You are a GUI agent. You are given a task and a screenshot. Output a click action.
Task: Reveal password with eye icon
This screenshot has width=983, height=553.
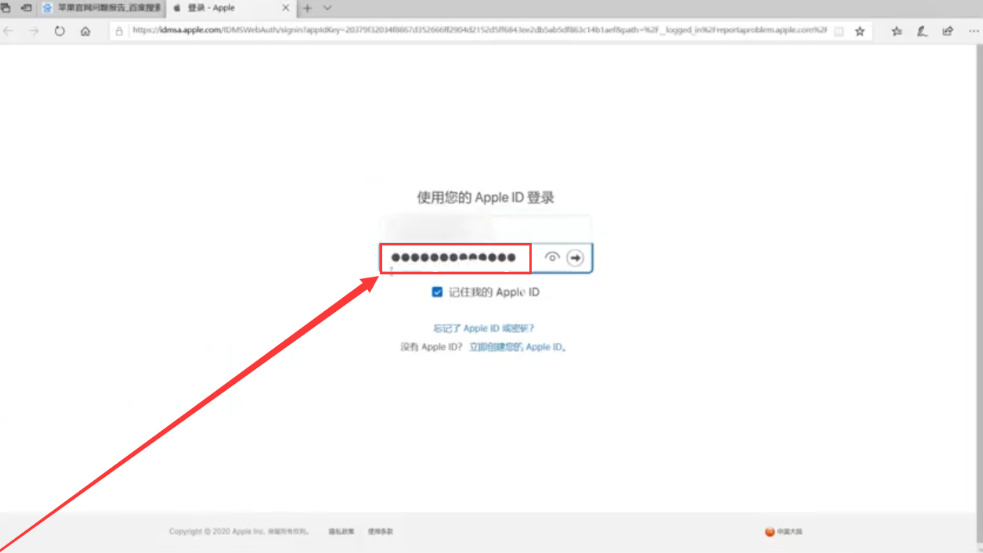(552, 258)
